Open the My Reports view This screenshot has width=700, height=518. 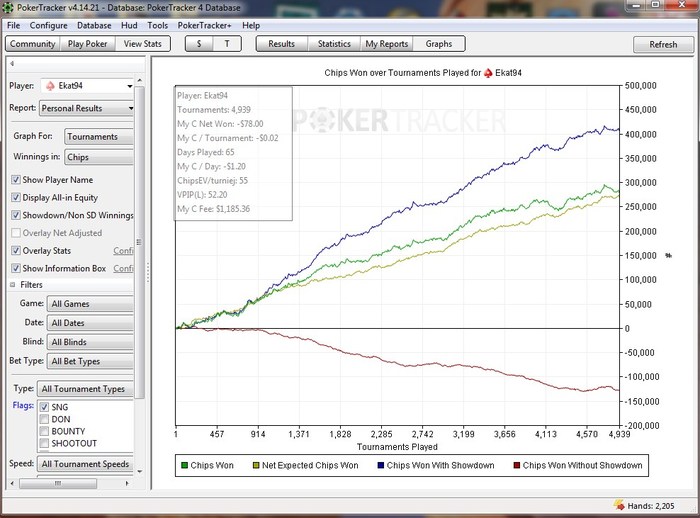[x=387, y=44]
